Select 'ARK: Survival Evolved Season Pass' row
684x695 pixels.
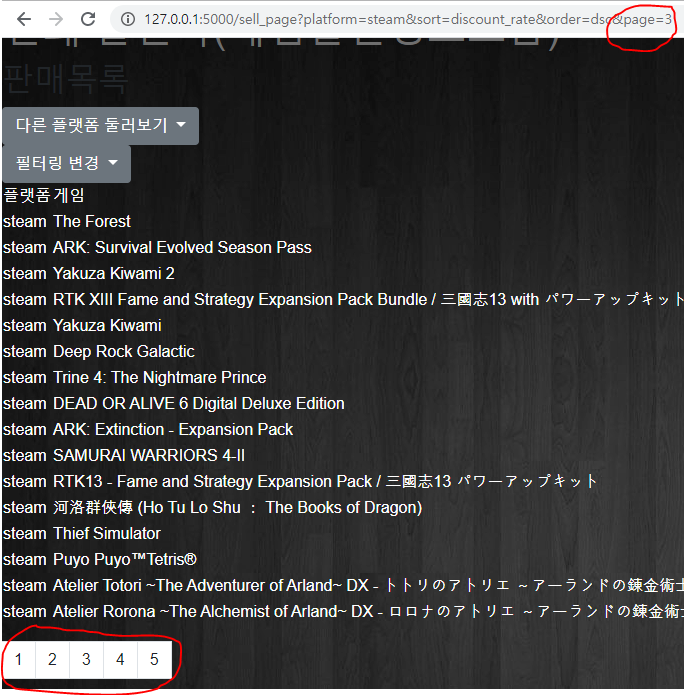pos(157,247)
